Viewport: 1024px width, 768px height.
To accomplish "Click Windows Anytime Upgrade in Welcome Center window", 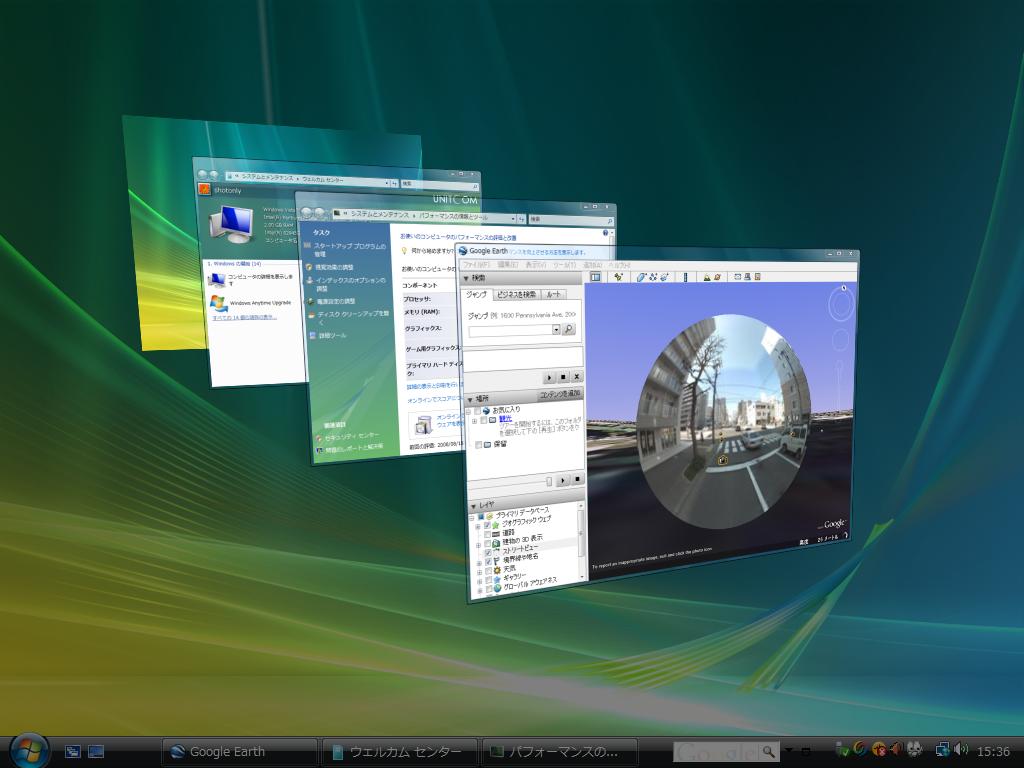I will 260,303.
